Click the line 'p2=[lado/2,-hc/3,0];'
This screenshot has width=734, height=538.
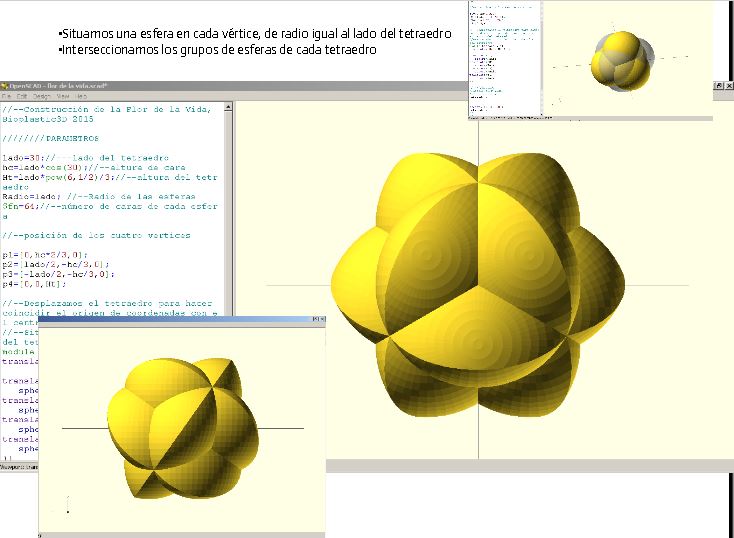(x=55, y=265)
